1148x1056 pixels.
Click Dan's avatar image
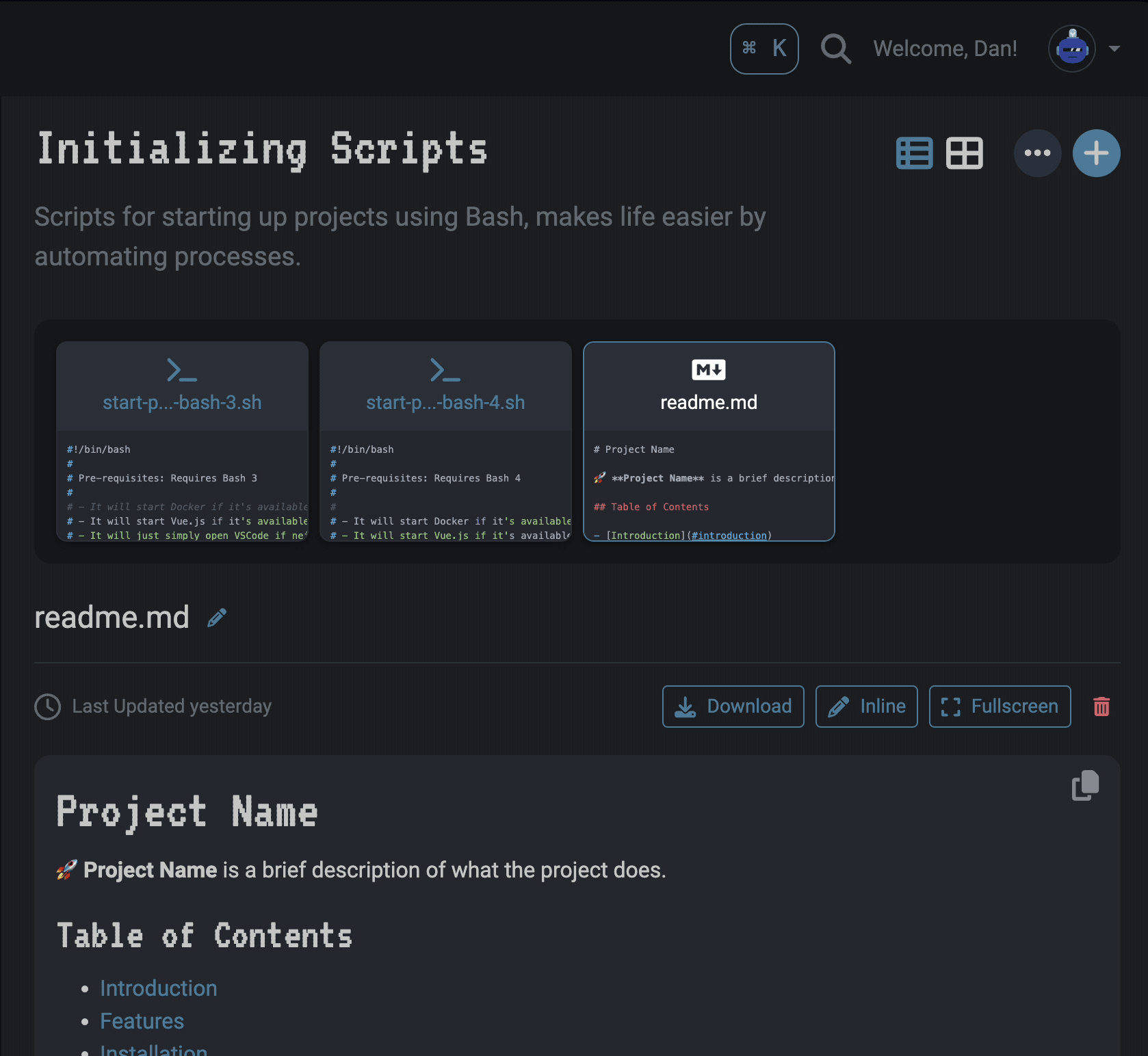[x=1071, y=49]
